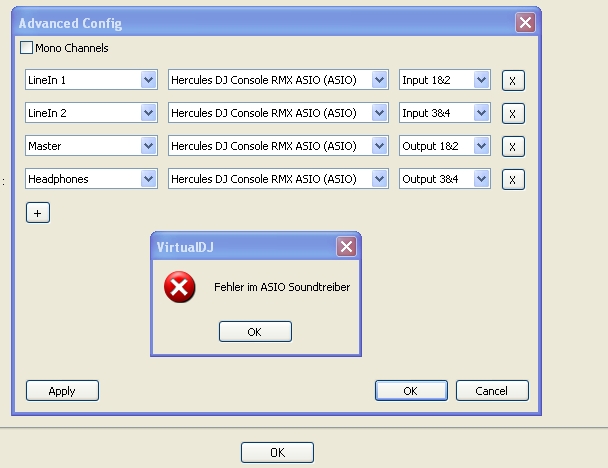Open the Headphones channel dropdown
This screenshot has height=468, width=608.
point(91,179)
